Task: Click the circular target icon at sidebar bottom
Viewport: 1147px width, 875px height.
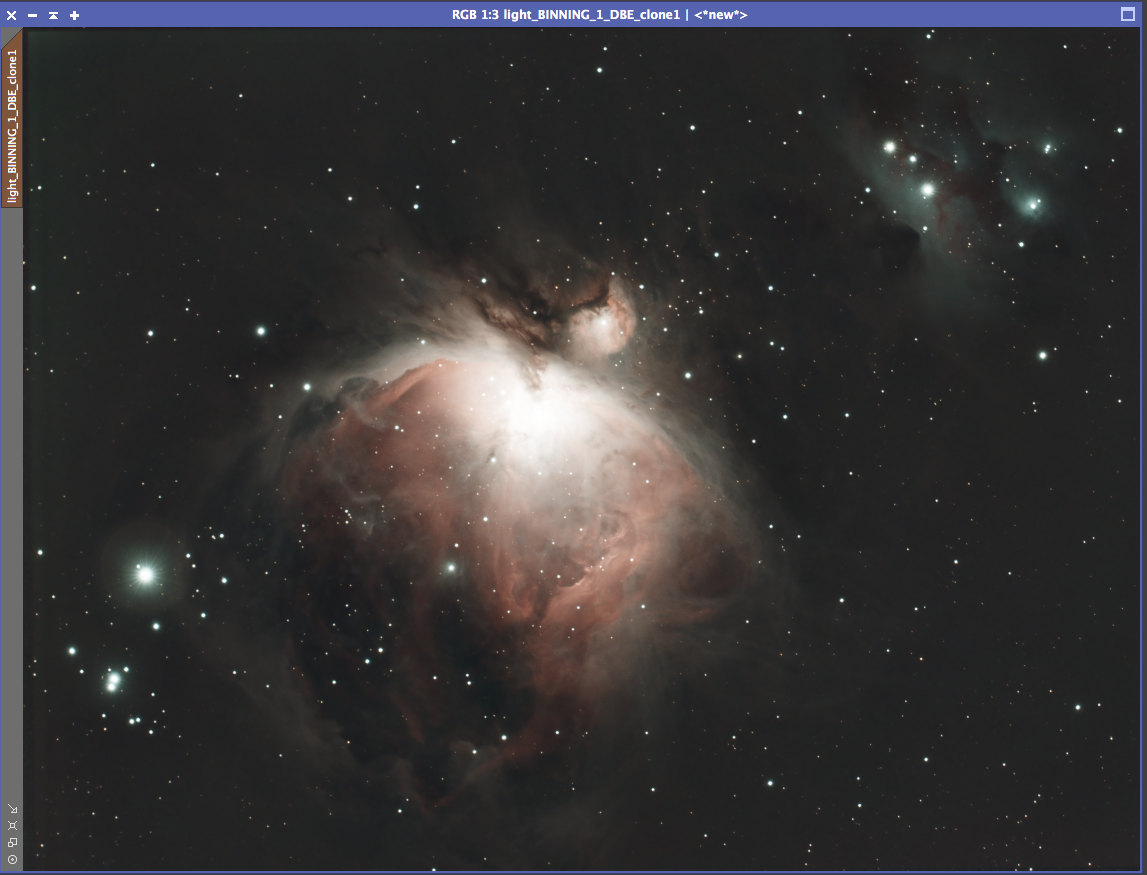Action: point(12,859)
